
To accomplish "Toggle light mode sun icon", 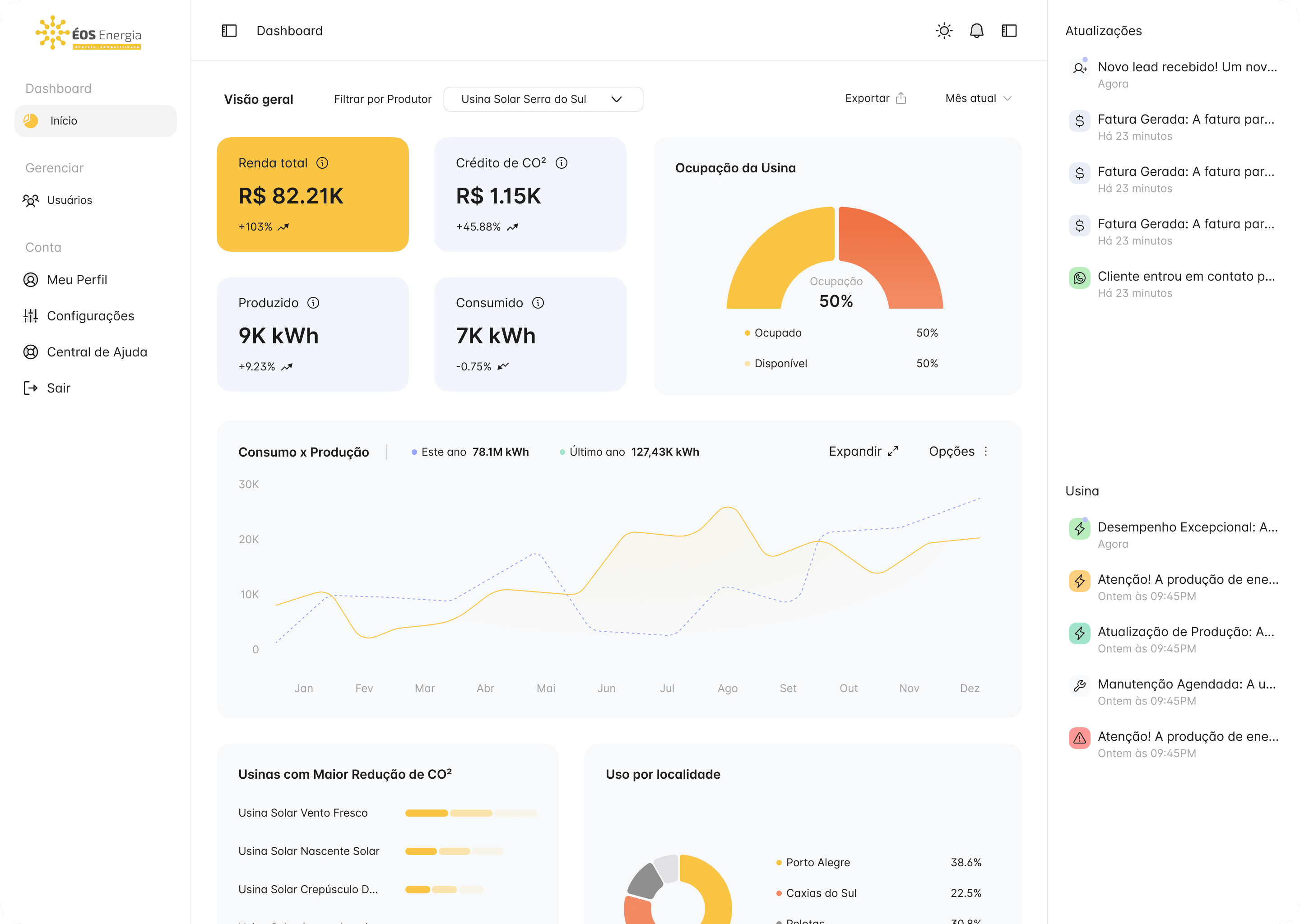I will point(944,31).
